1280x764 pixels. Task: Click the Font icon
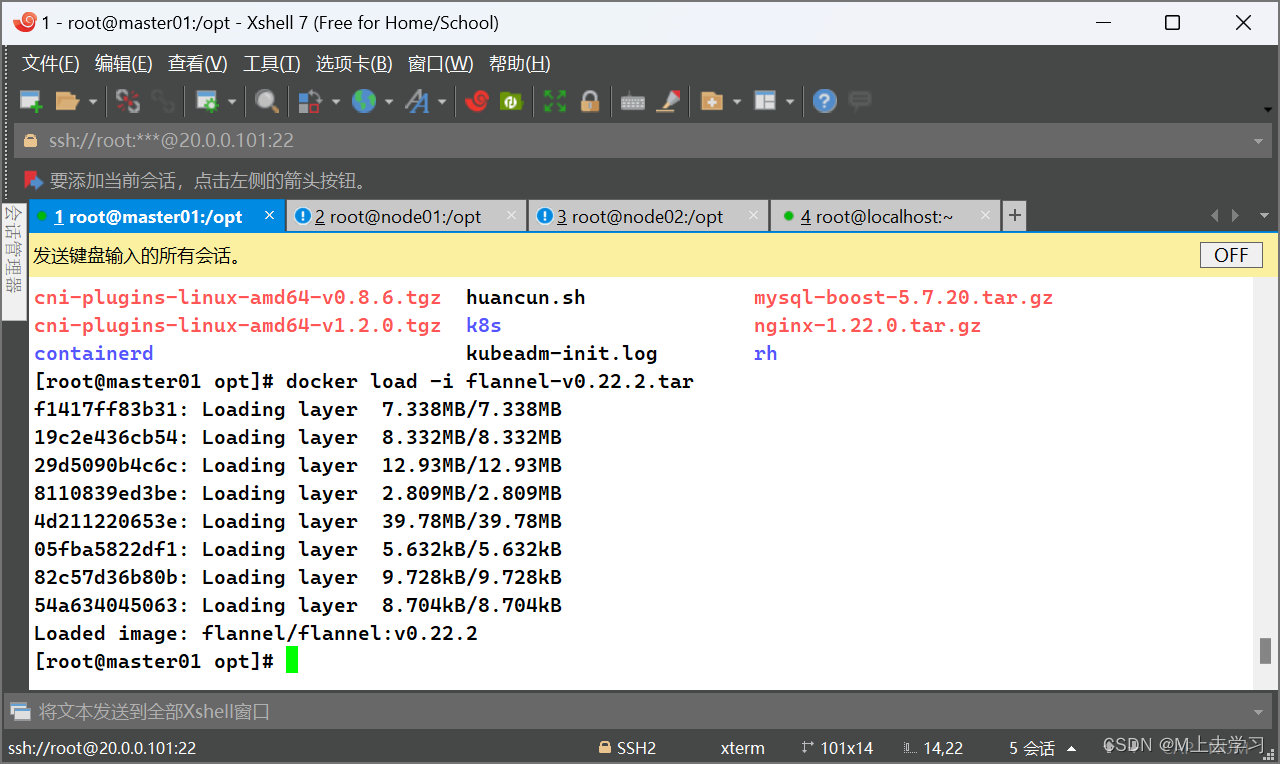tap(416, 101)
